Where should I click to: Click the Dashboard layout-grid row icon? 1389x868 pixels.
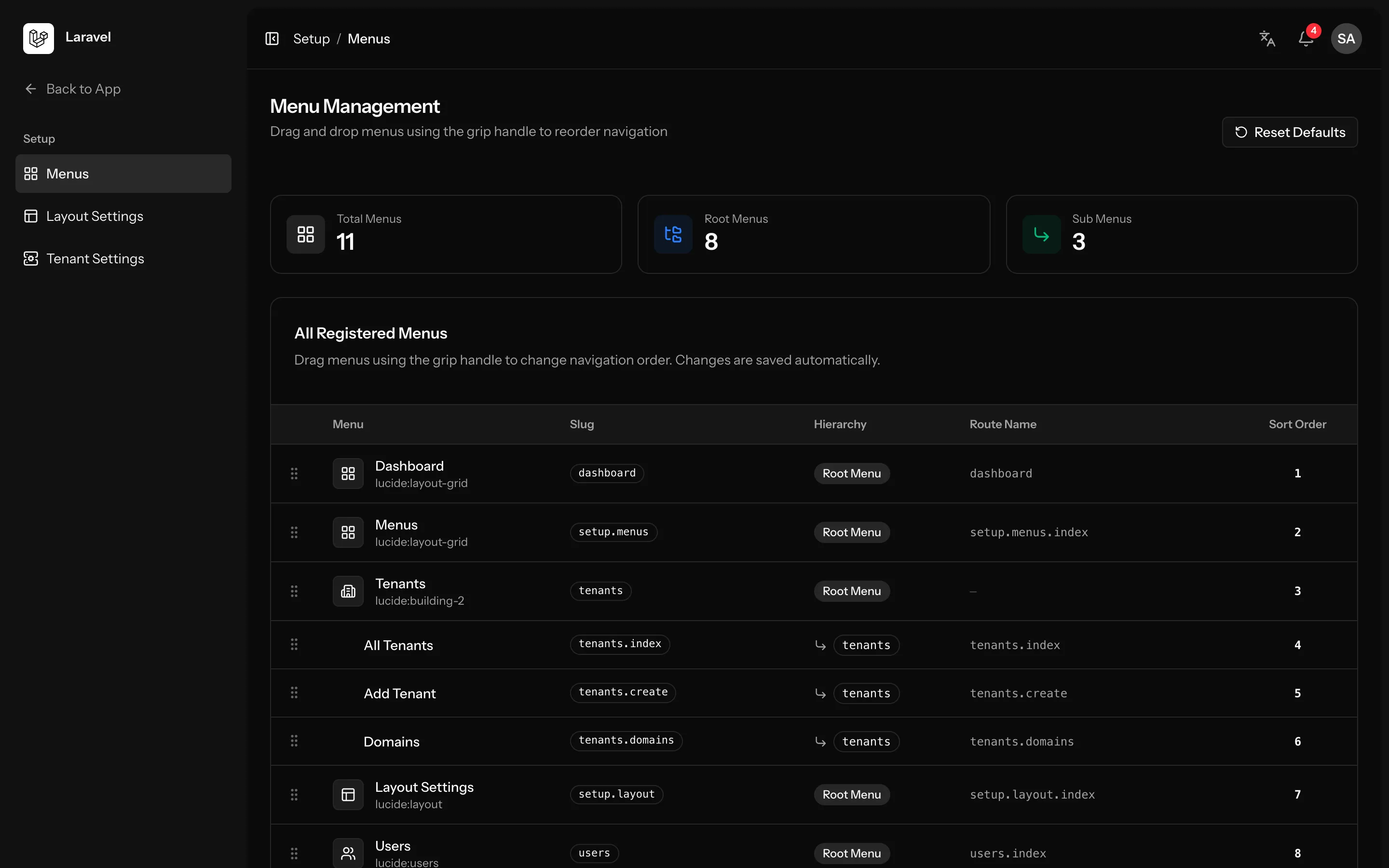[348, 474]
